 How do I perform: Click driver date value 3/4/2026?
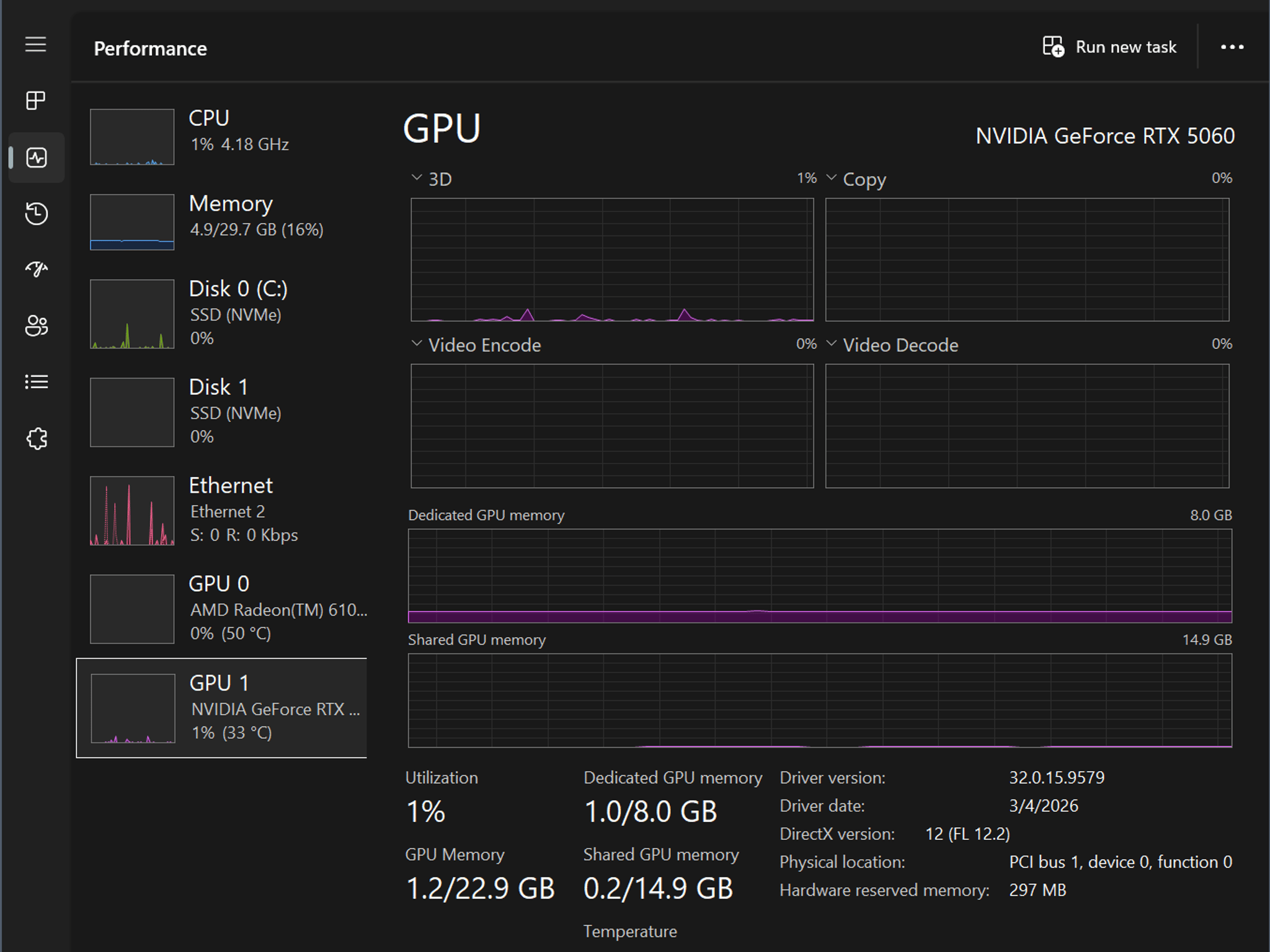point(1044,806)
